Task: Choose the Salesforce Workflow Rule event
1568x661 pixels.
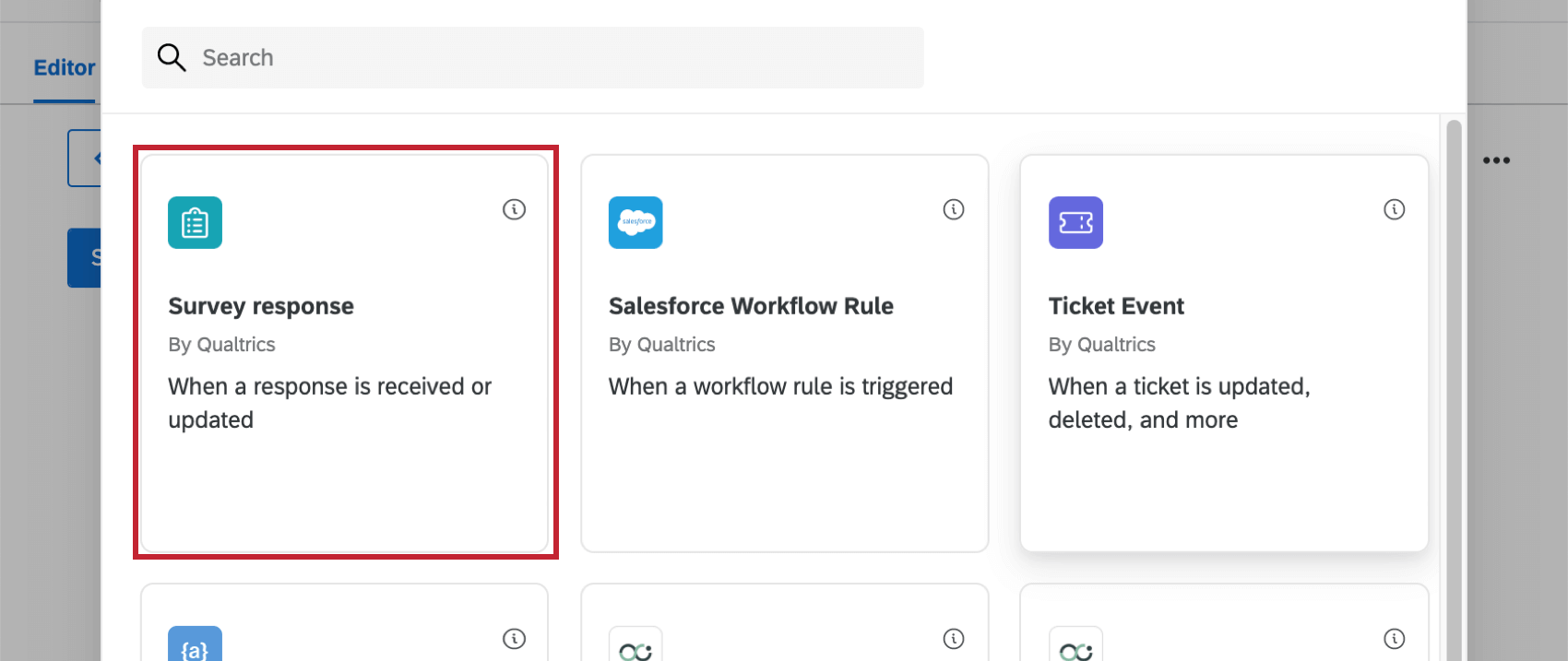Action: point(751,306)
